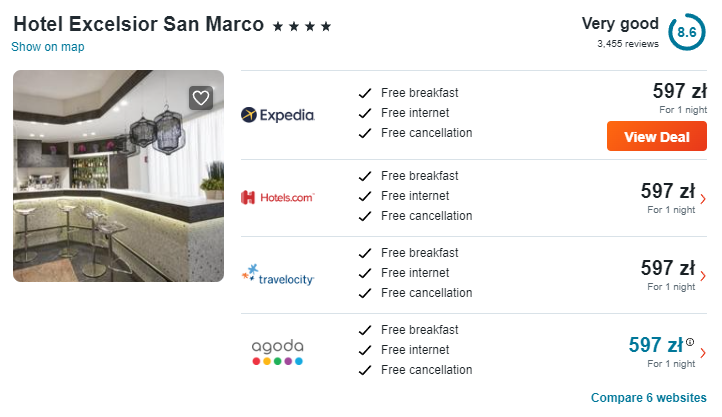Open travelocity deal via red chevron
Viewport: 722px width, 417px height.
703,276
